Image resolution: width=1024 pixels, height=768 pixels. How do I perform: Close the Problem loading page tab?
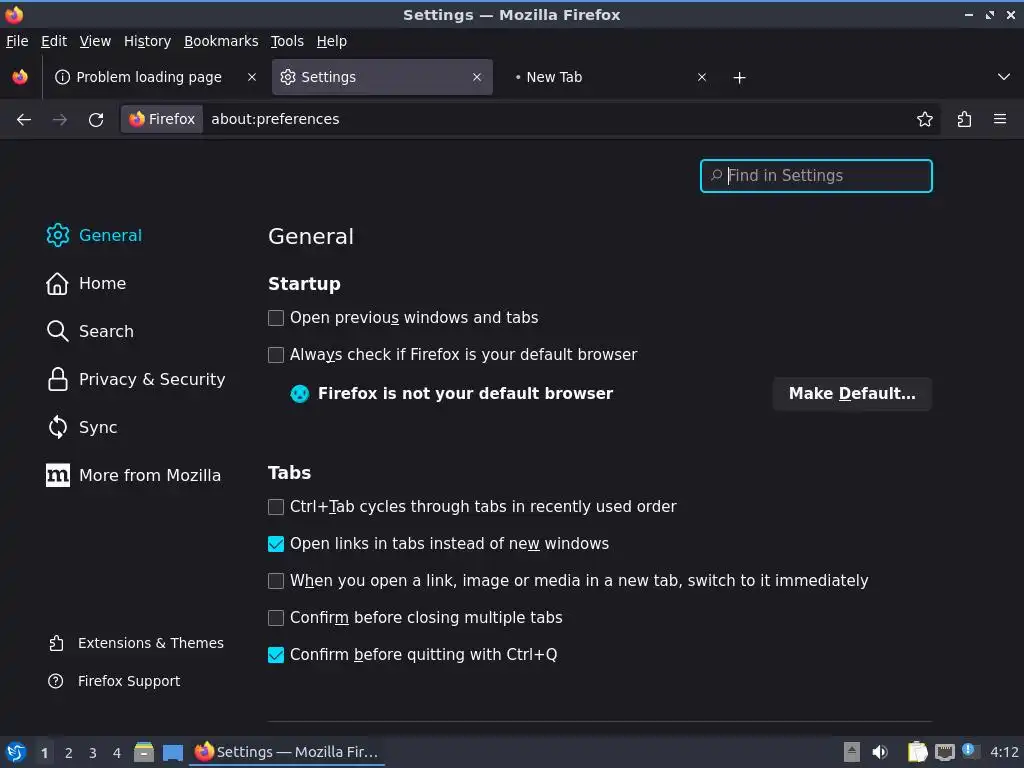point(251,77)
